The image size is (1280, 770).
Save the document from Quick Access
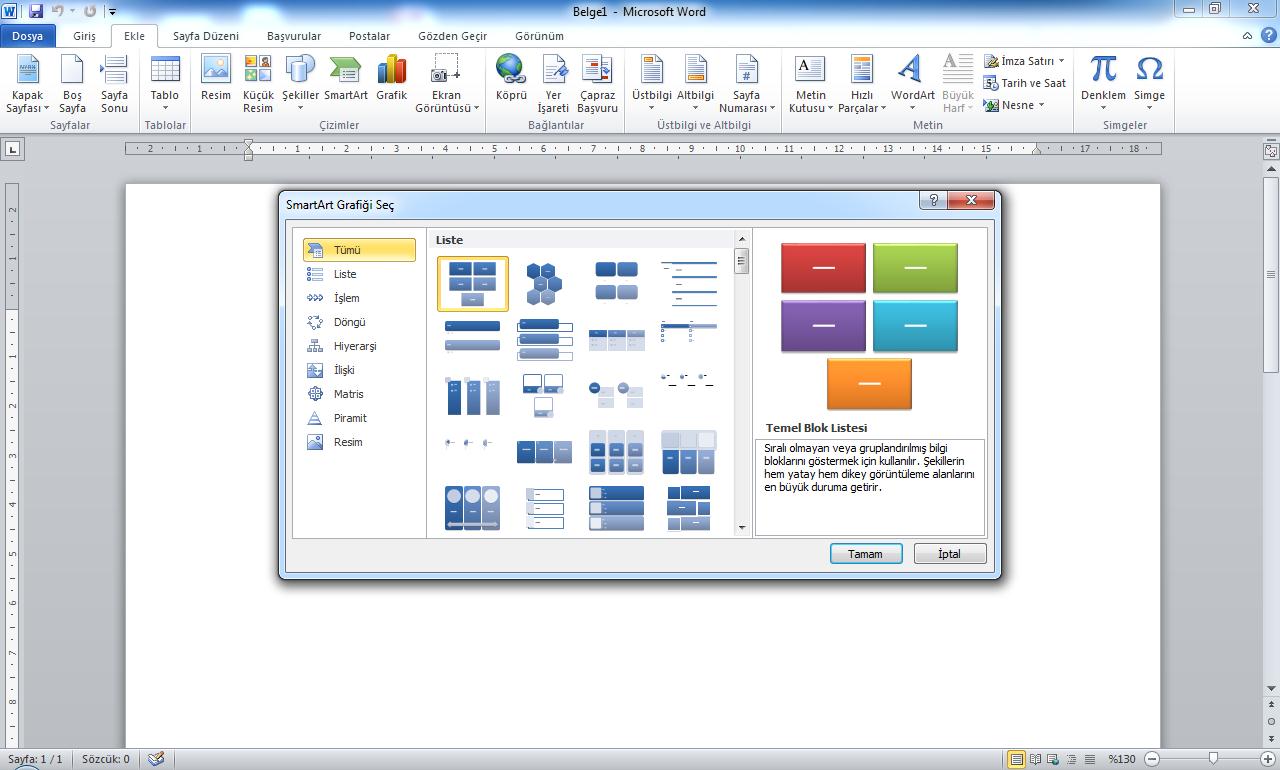(x=36, y=11)
